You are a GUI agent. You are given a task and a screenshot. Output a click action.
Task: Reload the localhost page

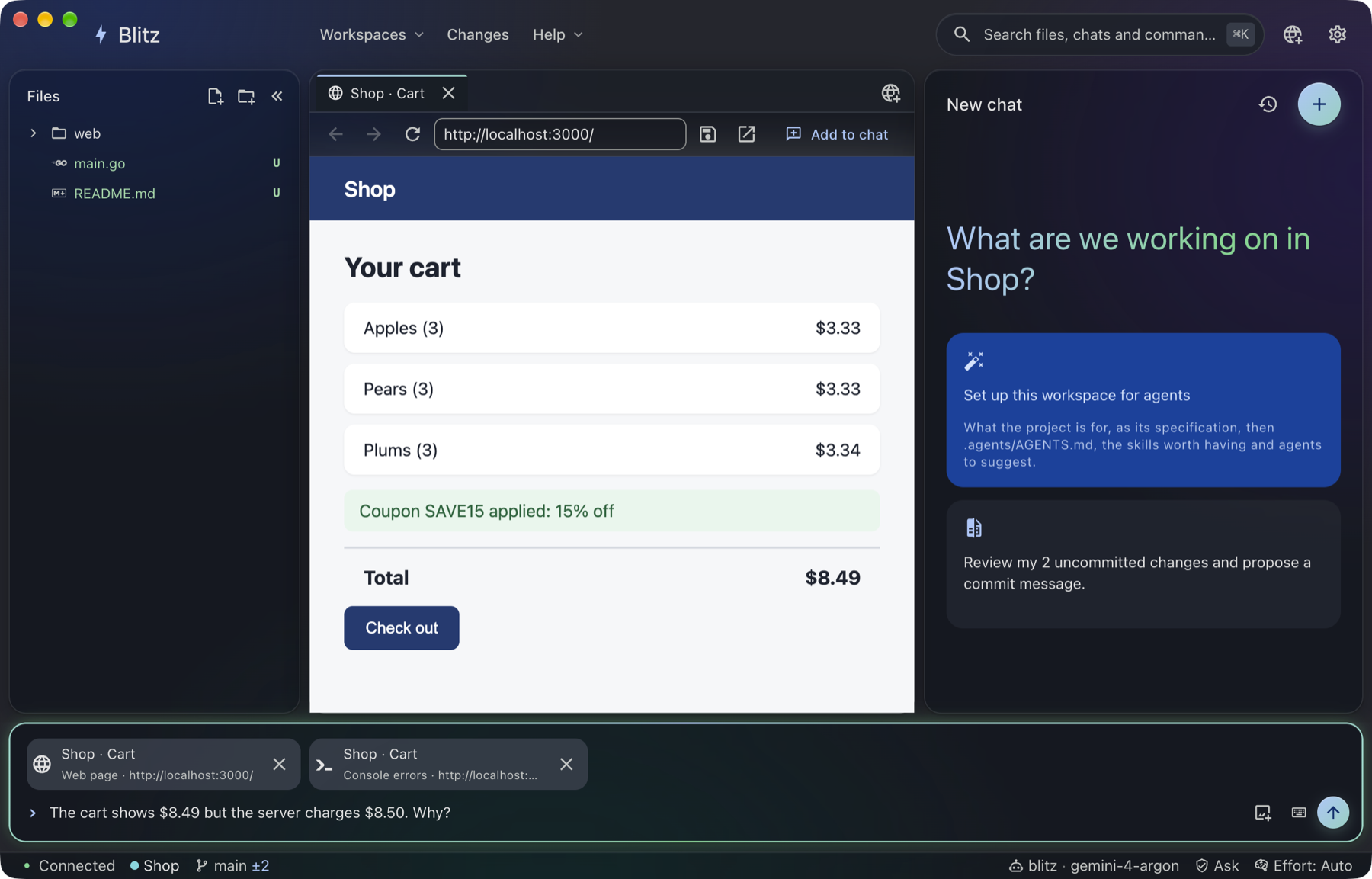click(412, 134)
